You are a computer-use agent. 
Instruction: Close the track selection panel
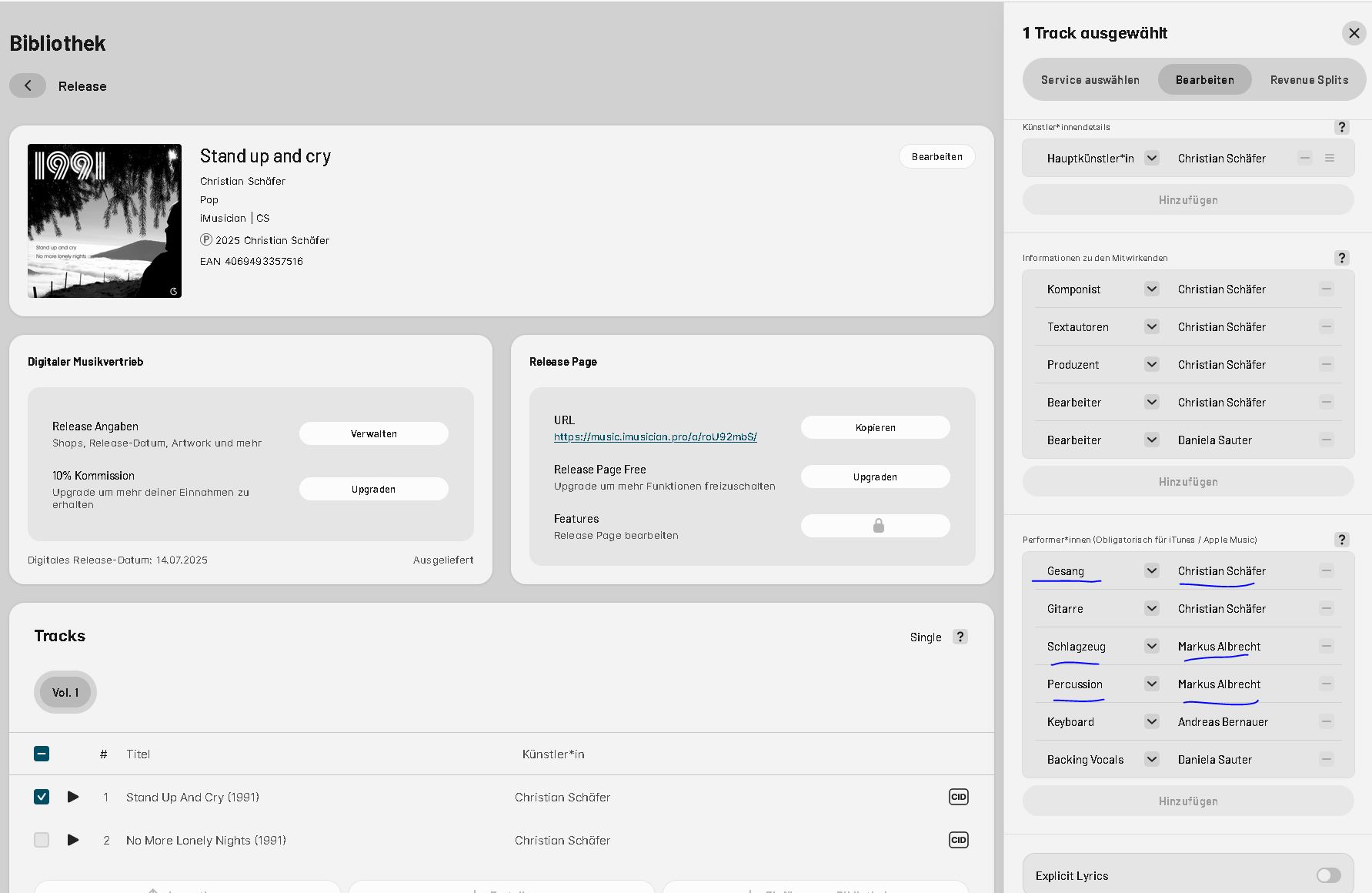click(1354, 33)
